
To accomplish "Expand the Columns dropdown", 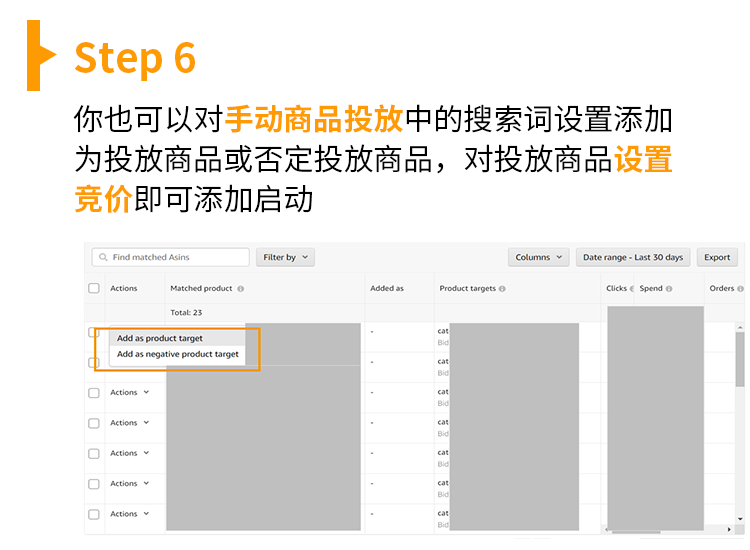I will click(x=538, y=258).
